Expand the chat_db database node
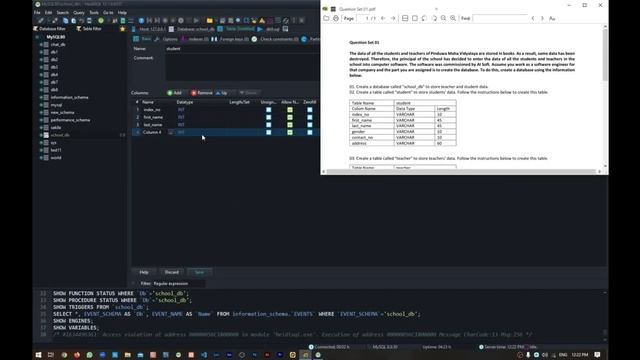Screen dimensions: 640x360 [41, 44]
